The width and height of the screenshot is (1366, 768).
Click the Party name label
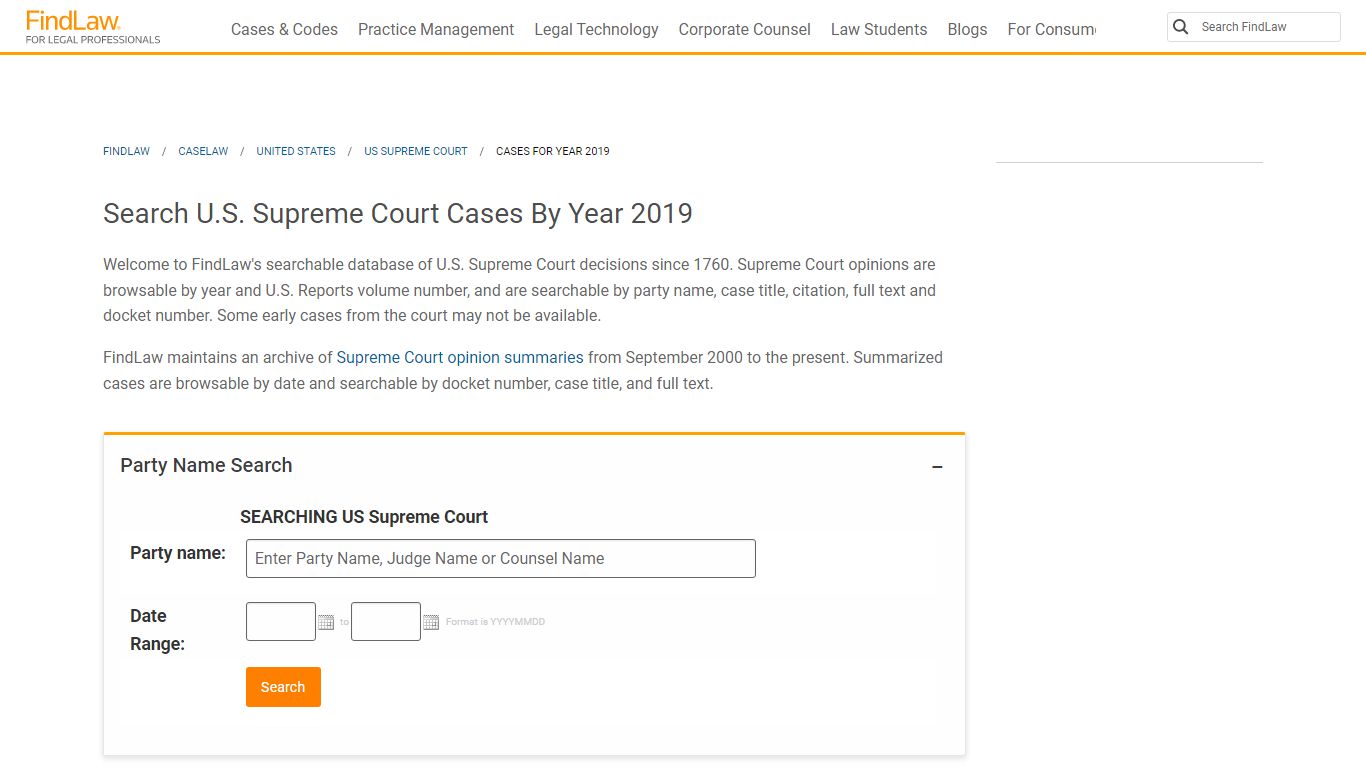click(x=178, y=553)
